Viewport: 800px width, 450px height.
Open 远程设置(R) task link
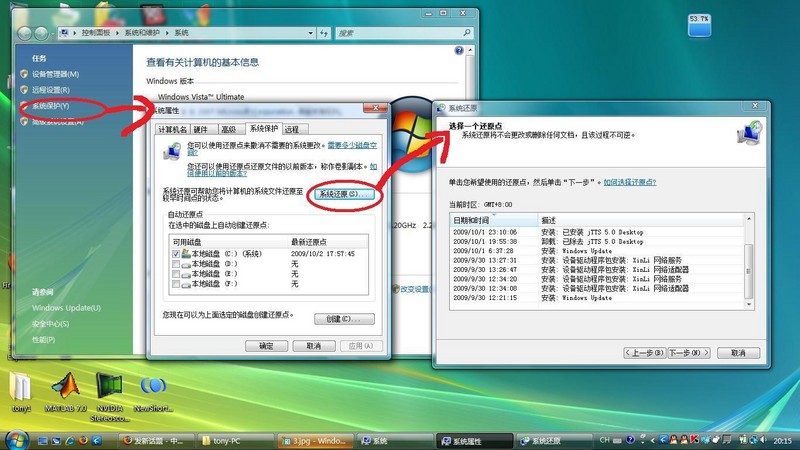click(51, 90)
